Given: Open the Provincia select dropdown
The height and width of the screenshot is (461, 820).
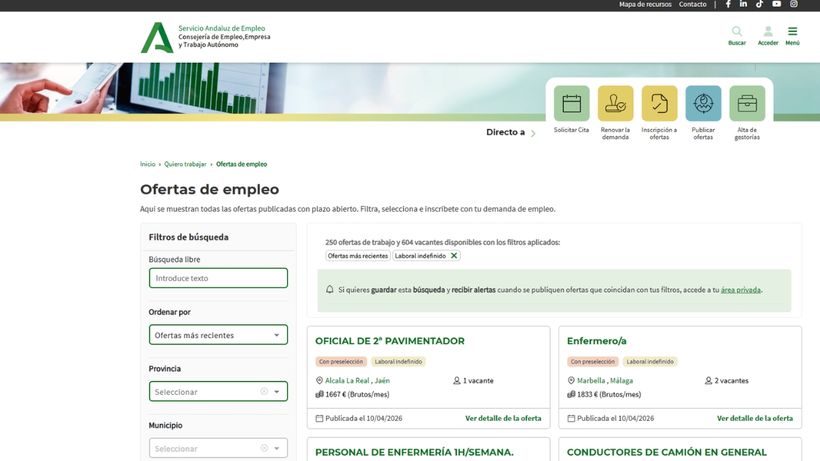Looking at the screenshot, I should coord(218,392).
